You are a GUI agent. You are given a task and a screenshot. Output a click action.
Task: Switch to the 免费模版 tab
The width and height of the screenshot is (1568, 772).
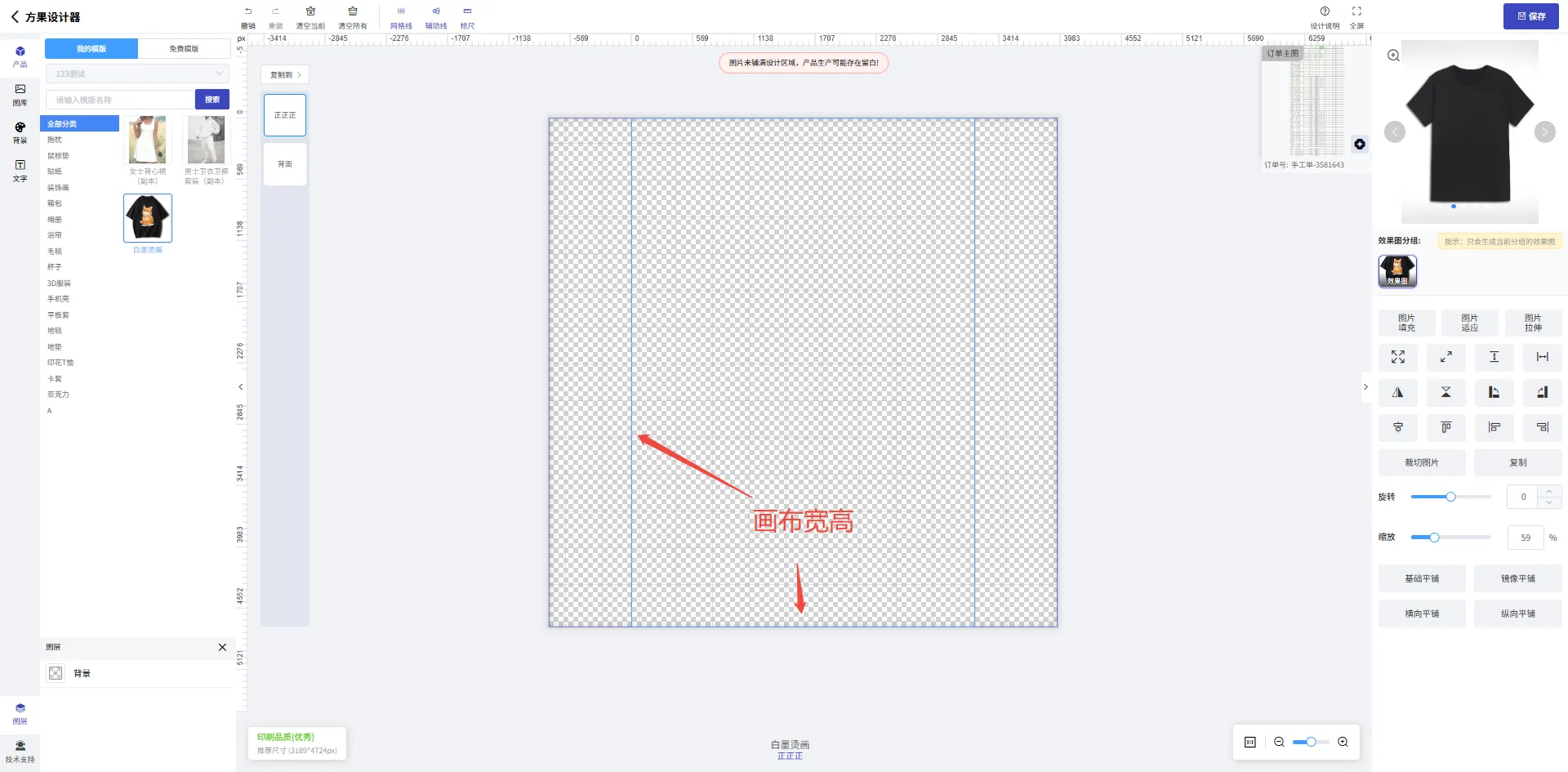point(184,49)
